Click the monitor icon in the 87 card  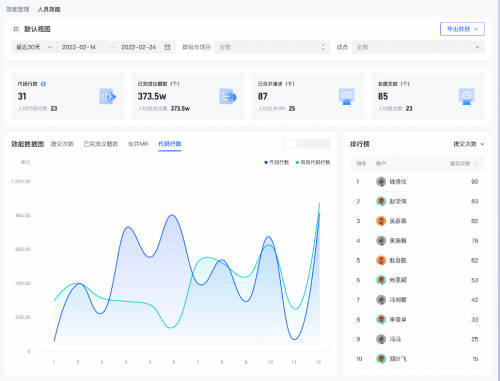(347, 97)
